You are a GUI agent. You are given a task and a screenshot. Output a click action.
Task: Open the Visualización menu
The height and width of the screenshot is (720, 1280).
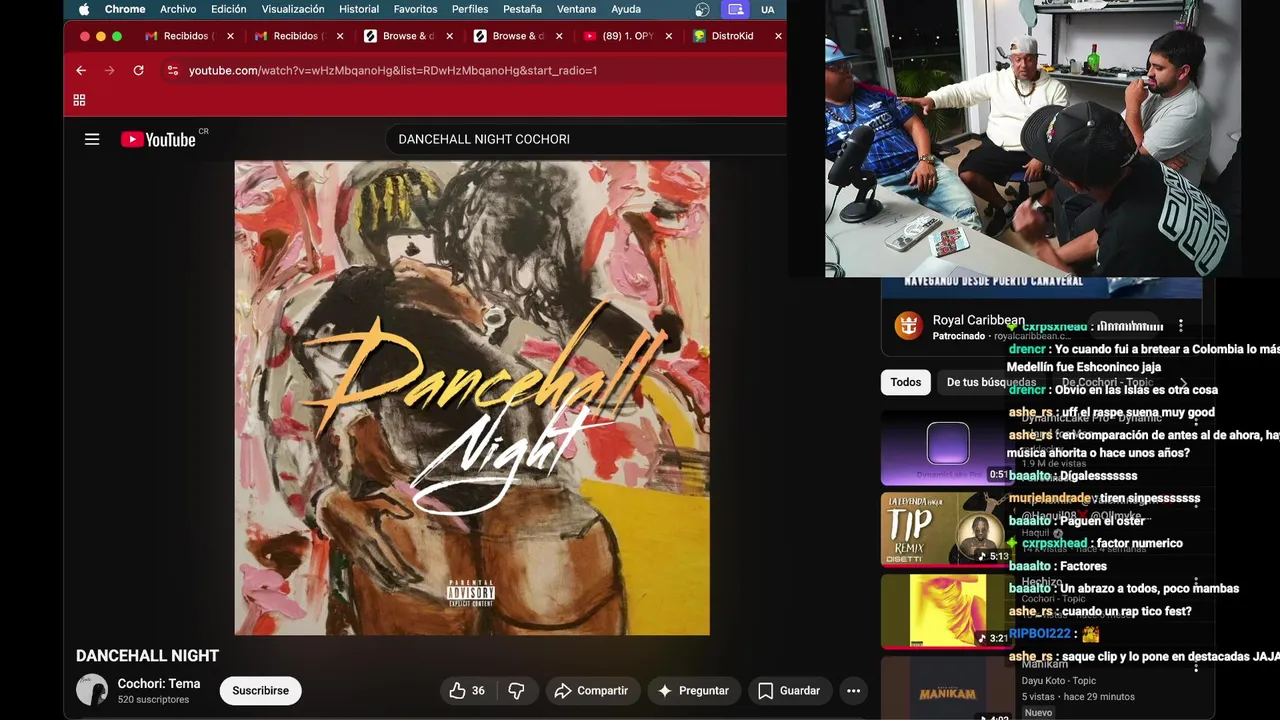(293, 9)
